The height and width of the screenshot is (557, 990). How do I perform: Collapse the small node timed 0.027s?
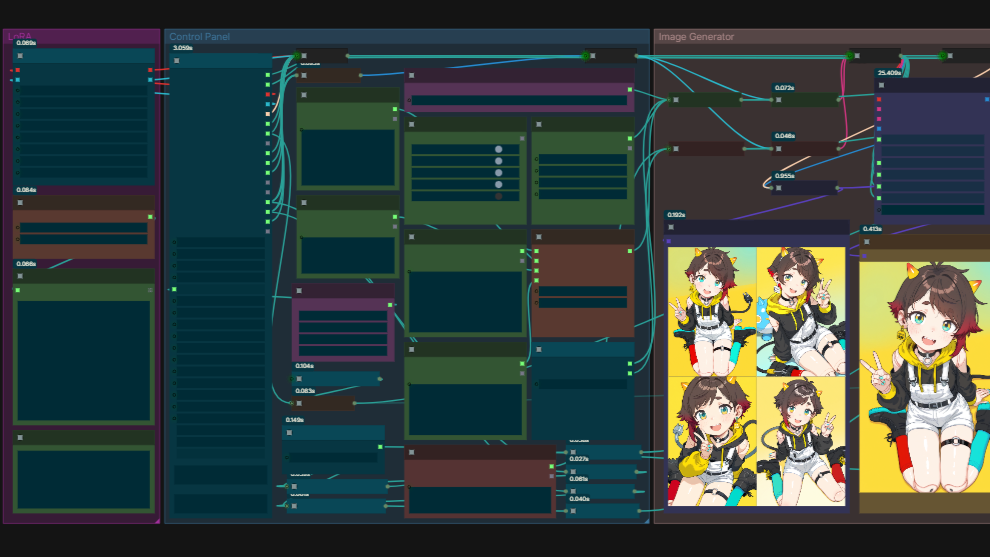(x=573, y=472)
